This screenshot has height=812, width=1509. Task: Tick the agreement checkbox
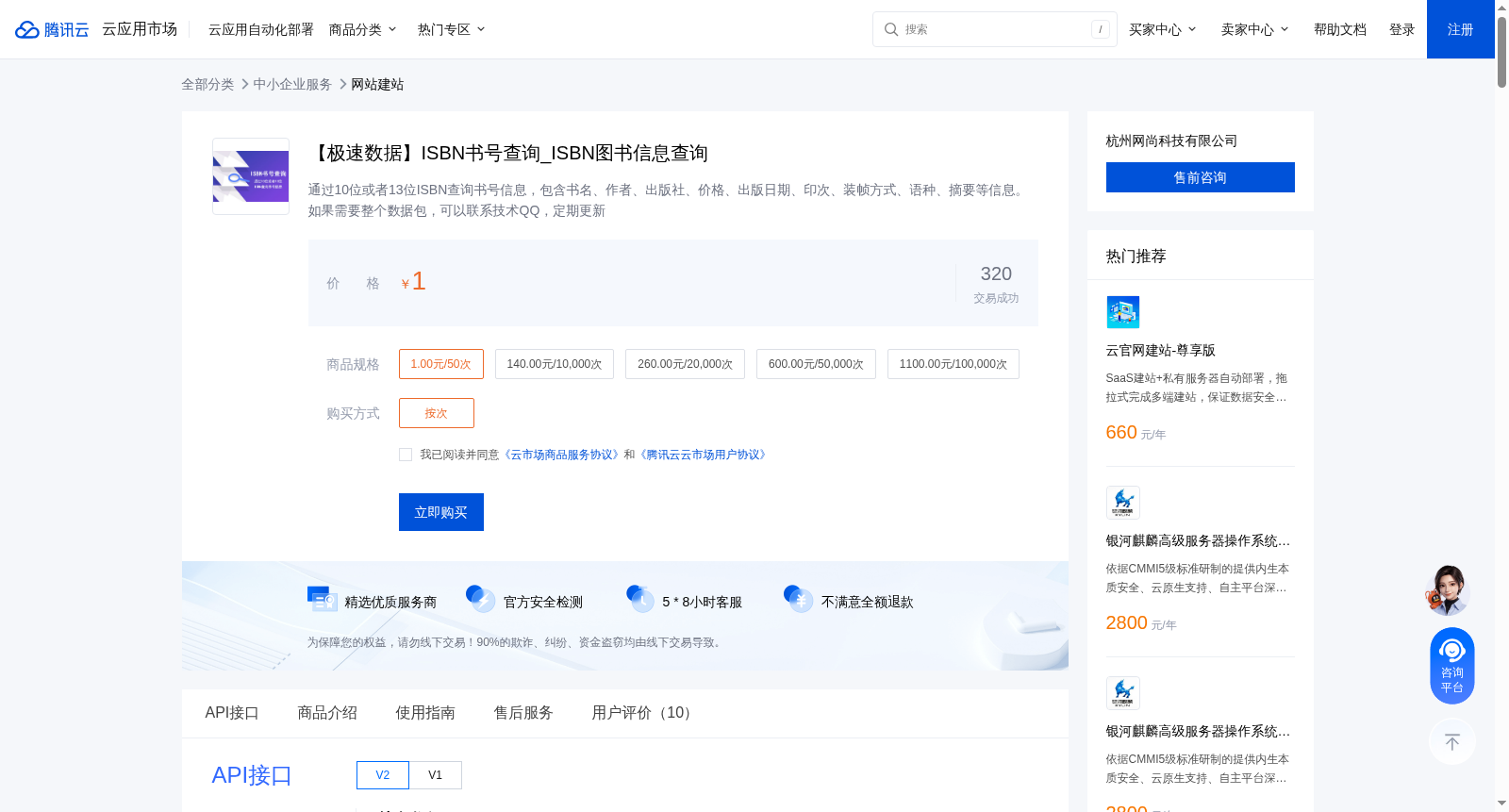pos(406,455)
